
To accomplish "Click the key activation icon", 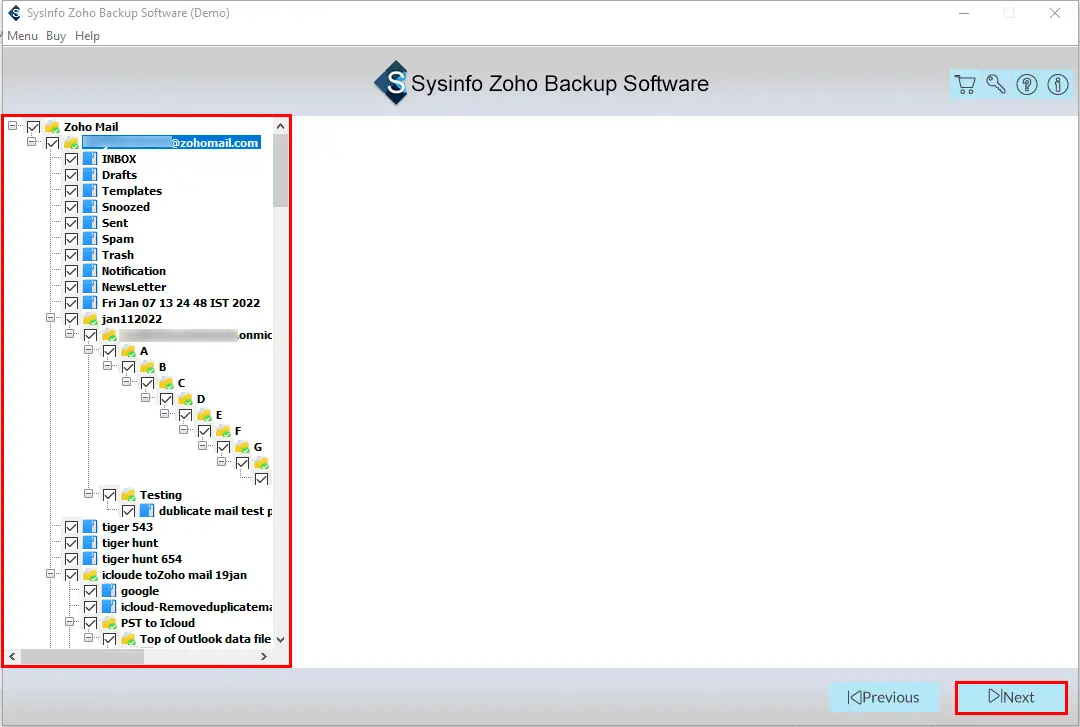I will (x=996, y=84).
